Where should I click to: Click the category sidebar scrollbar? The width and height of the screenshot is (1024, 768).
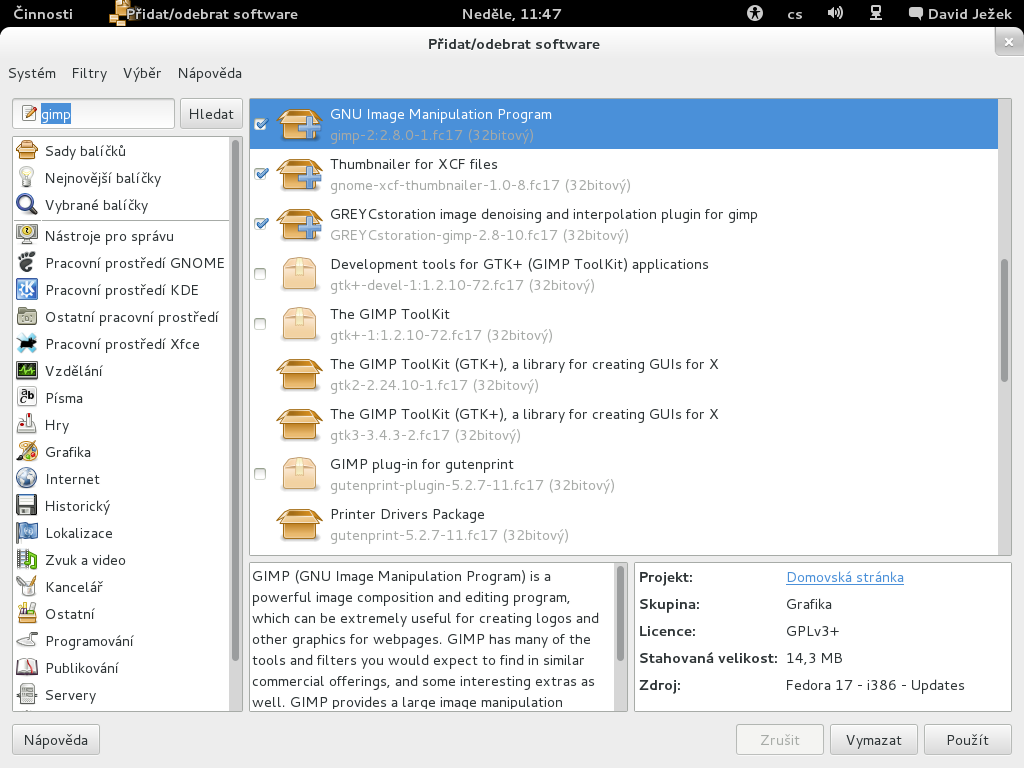pyautogui.click(x=236, y=400)
